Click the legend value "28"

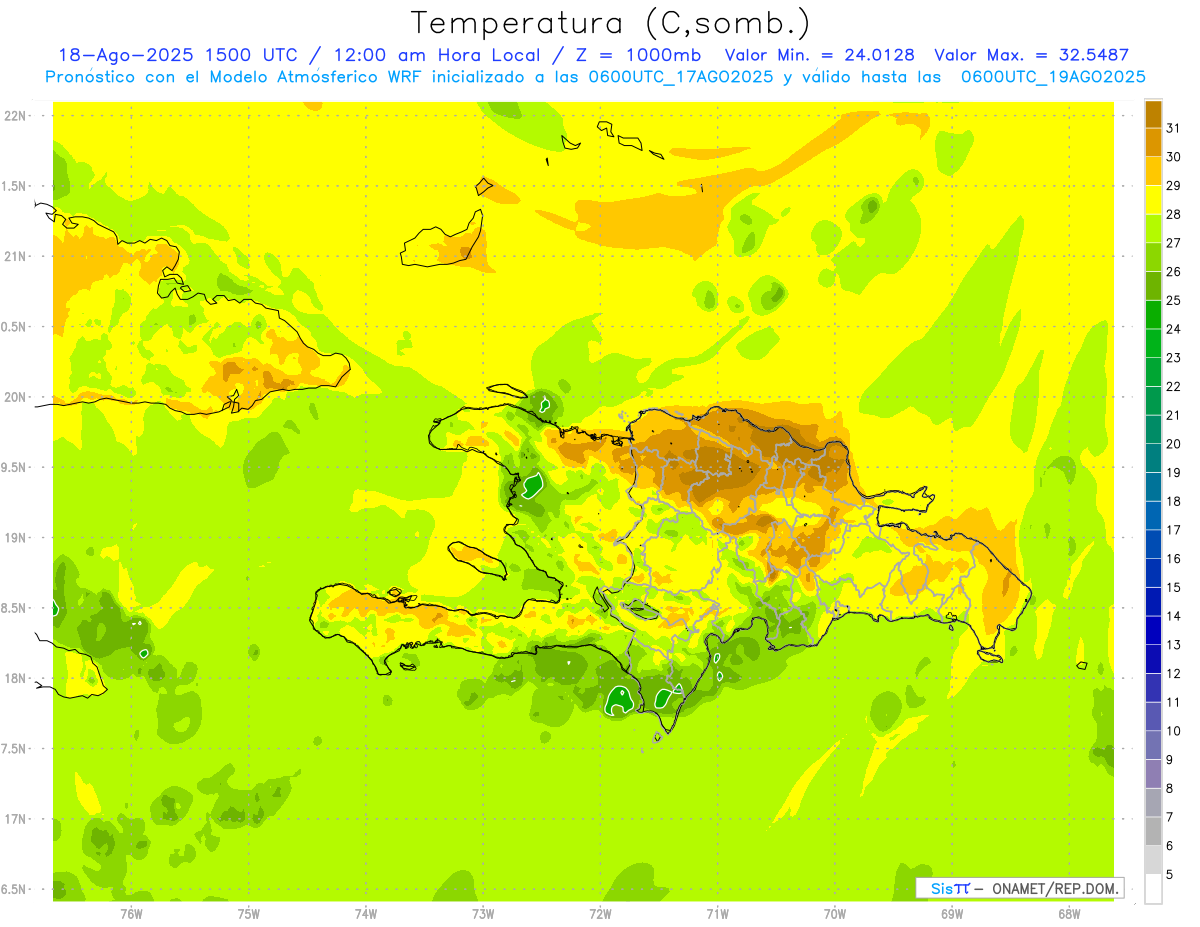pyautogui.click(x=1174, y=213)
